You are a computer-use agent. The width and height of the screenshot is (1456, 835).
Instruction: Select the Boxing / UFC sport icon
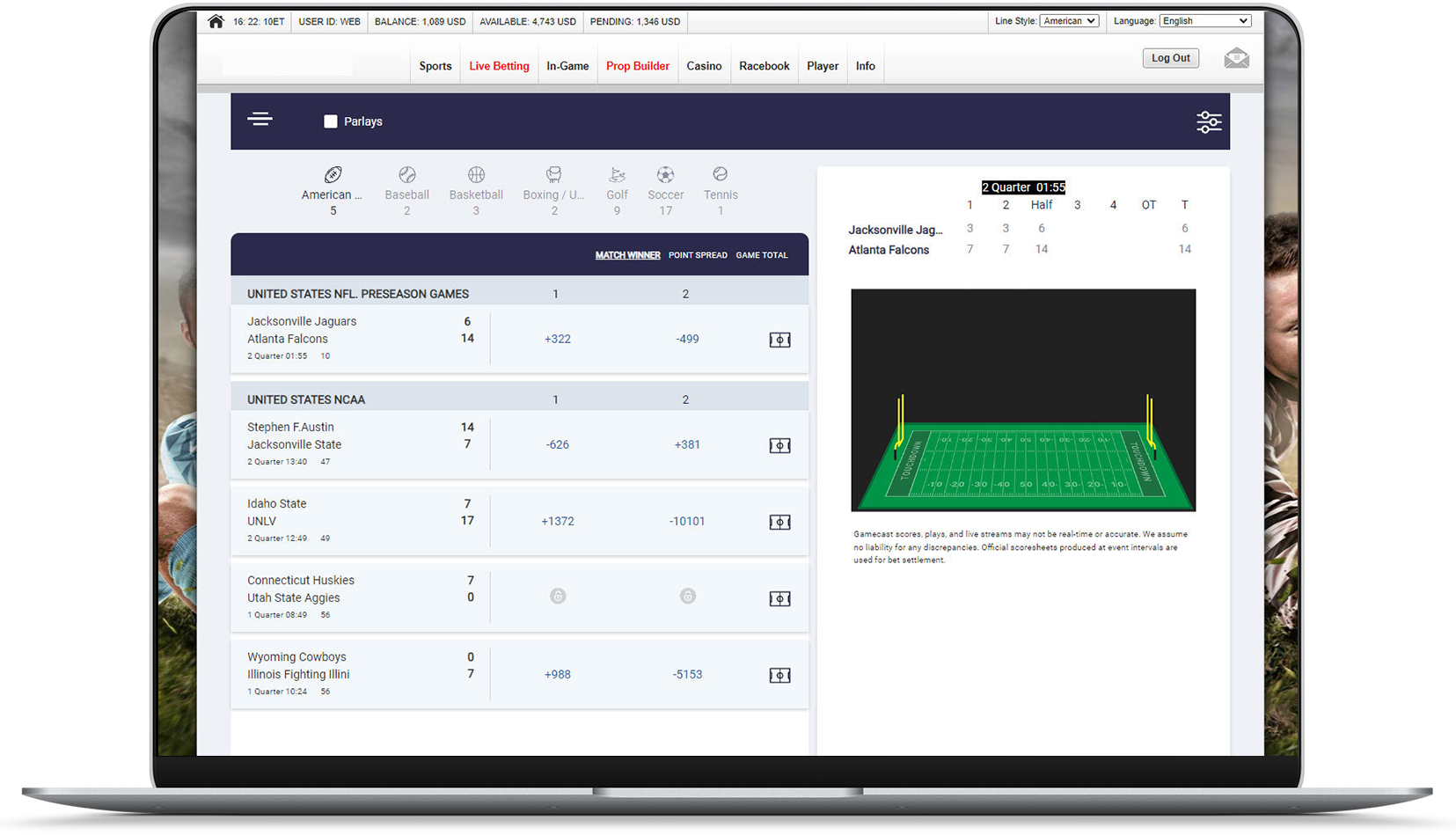(553, 174)
